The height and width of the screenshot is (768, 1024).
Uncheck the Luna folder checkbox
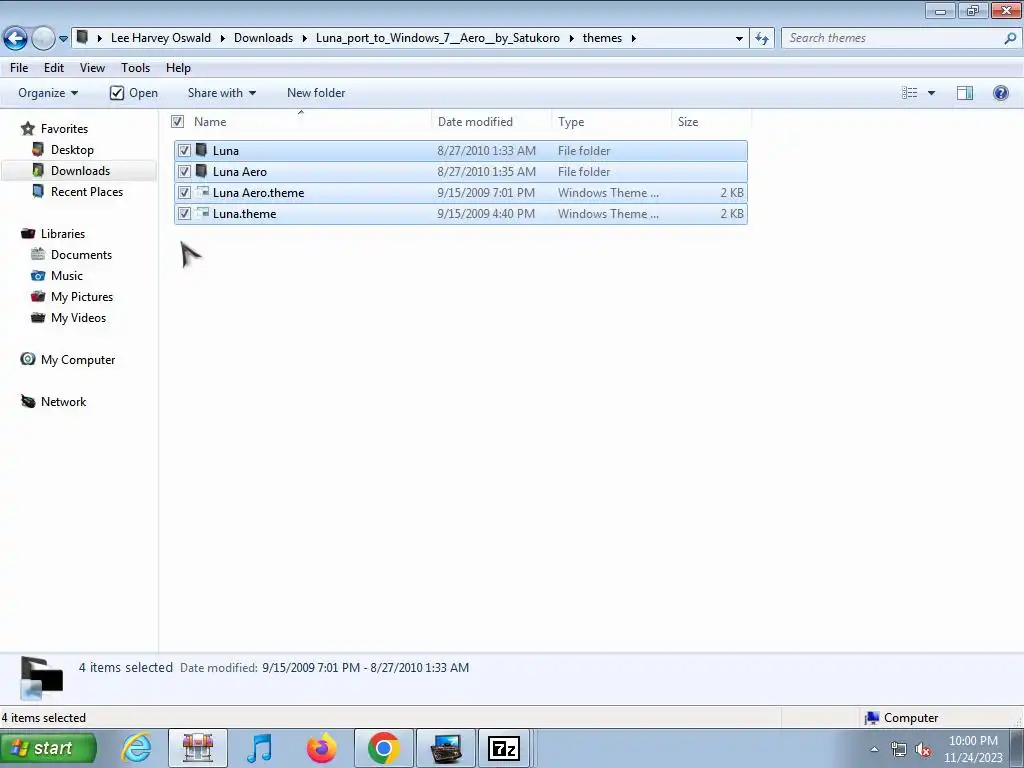click(x=184, y=151)
